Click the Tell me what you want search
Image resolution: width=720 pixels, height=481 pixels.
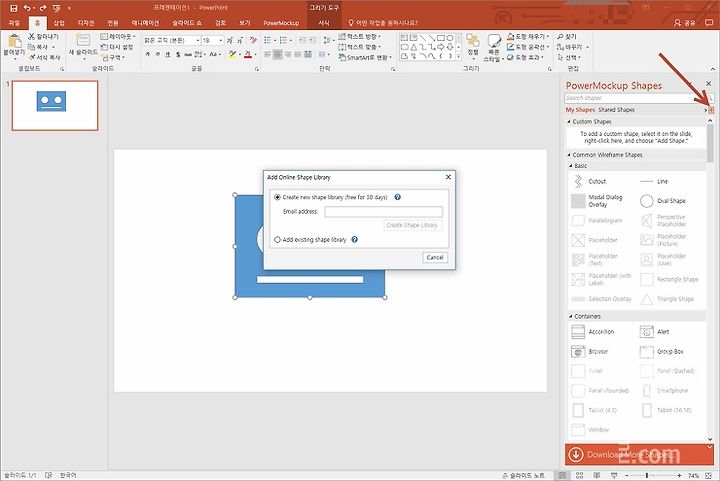(x=383, y=22)
